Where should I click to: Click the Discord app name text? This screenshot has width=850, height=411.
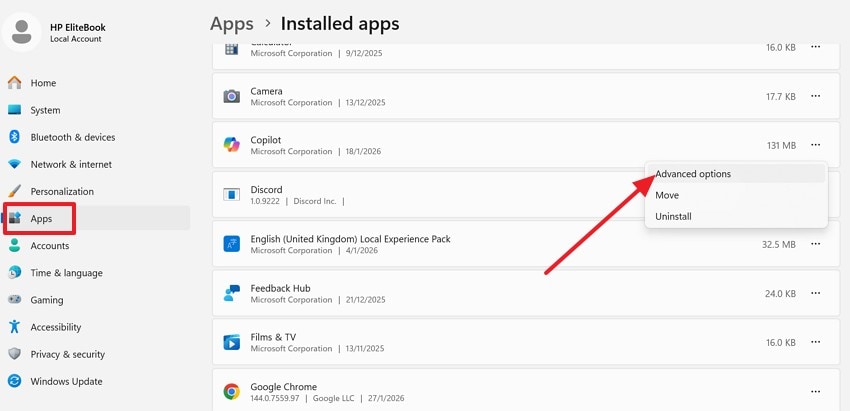click(x=266, y=190)
